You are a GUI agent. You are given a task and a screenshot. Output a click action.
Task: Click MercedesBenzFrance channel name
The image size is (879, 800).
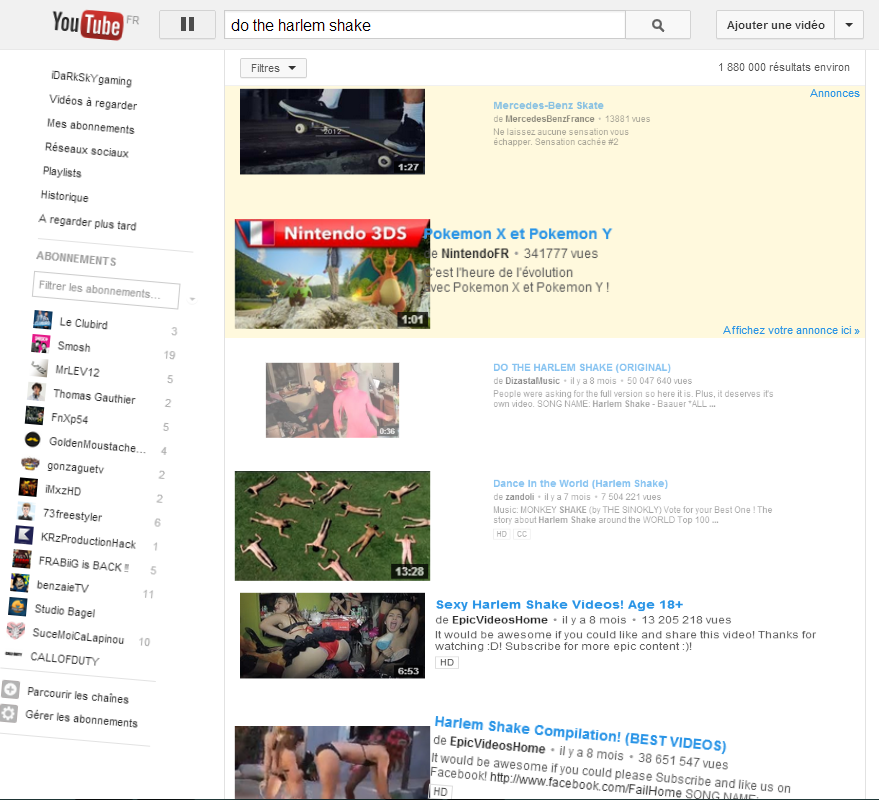tap(549, 119)
